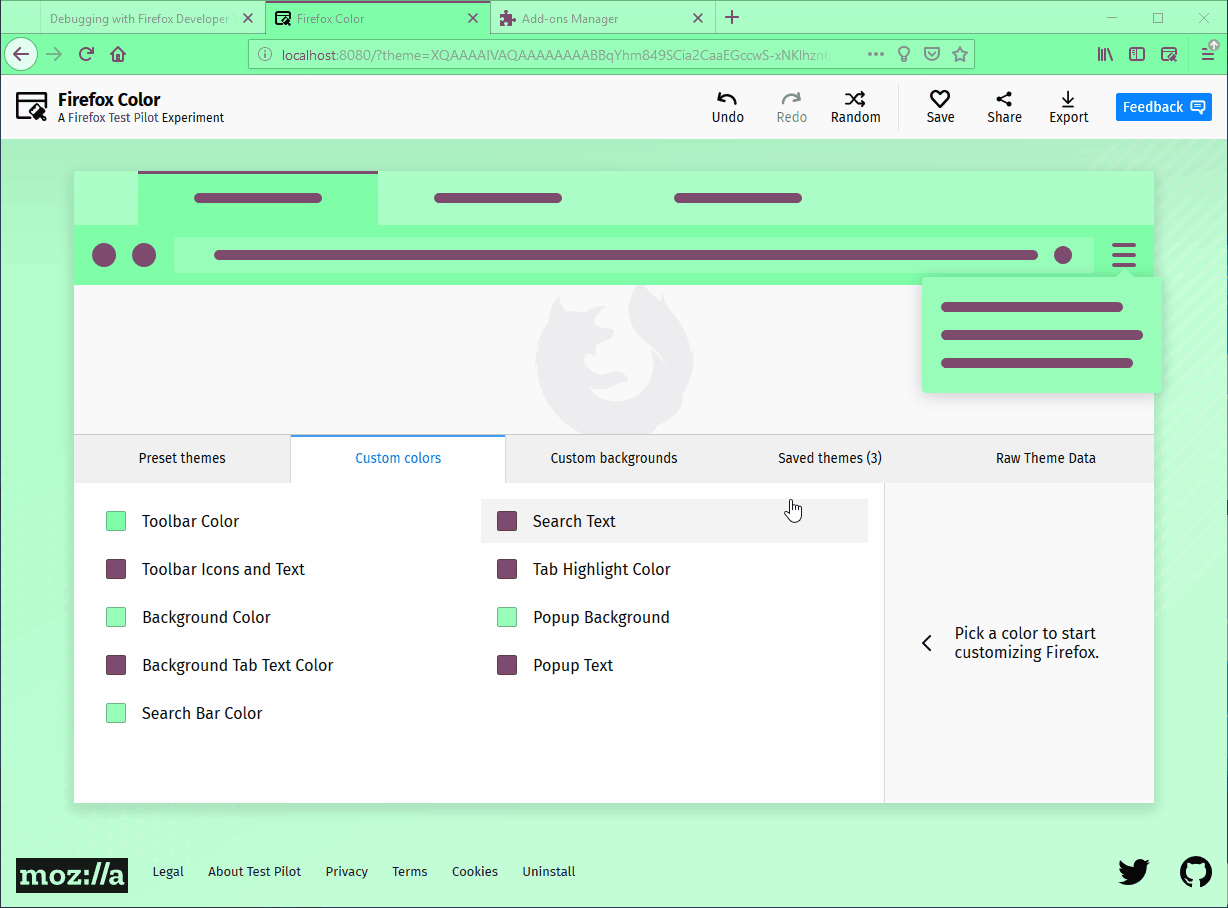Pick the Tab Highlight Color swatch
The width and height of the screenshot is (1228, 908).
click(x=507, y=569)
